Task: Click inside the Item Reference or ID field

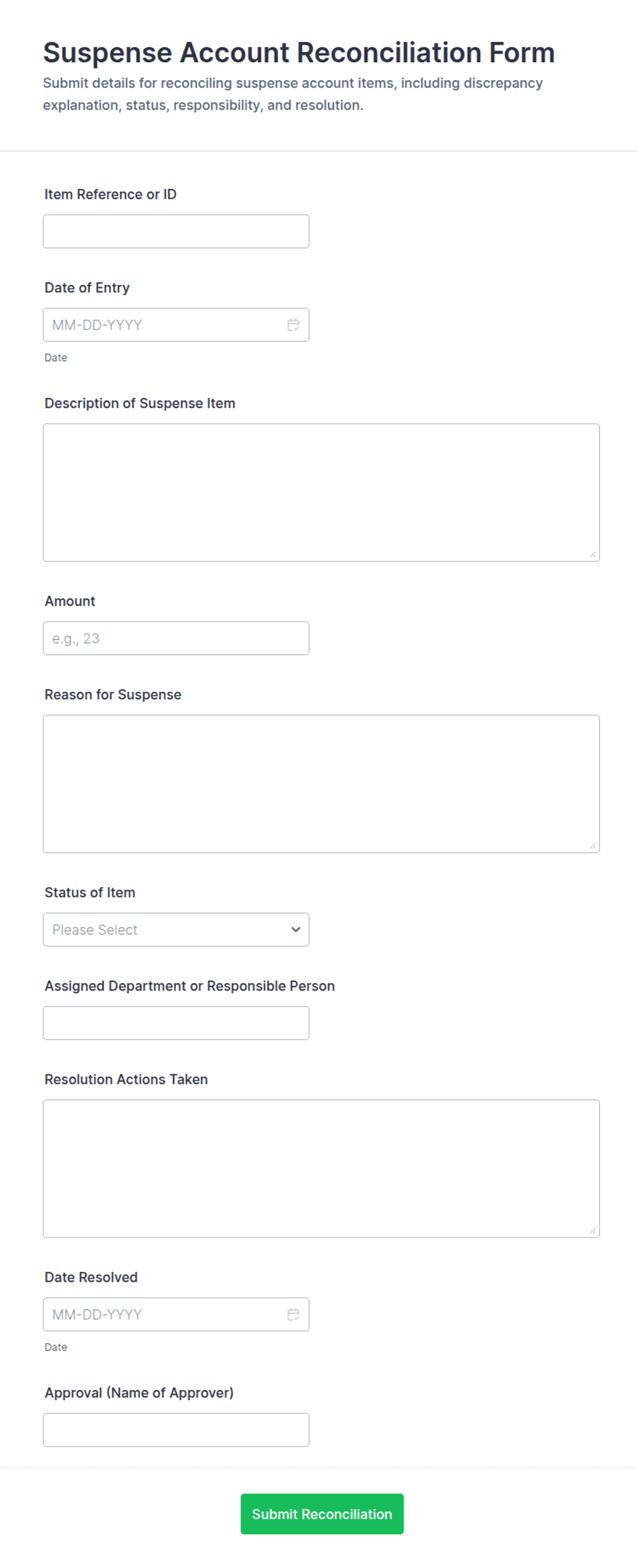Action: click(x=175, y=231)
